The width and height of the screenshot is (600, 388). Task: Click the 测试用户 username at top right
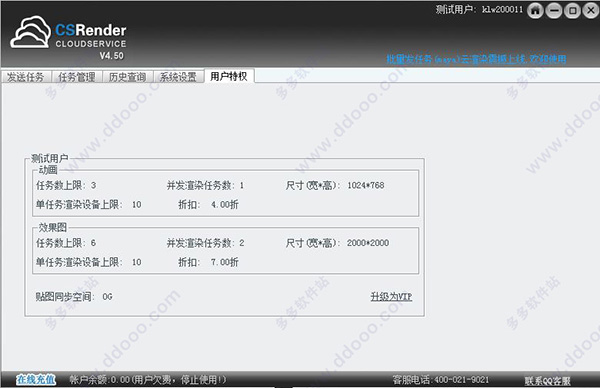click(479, 9)
